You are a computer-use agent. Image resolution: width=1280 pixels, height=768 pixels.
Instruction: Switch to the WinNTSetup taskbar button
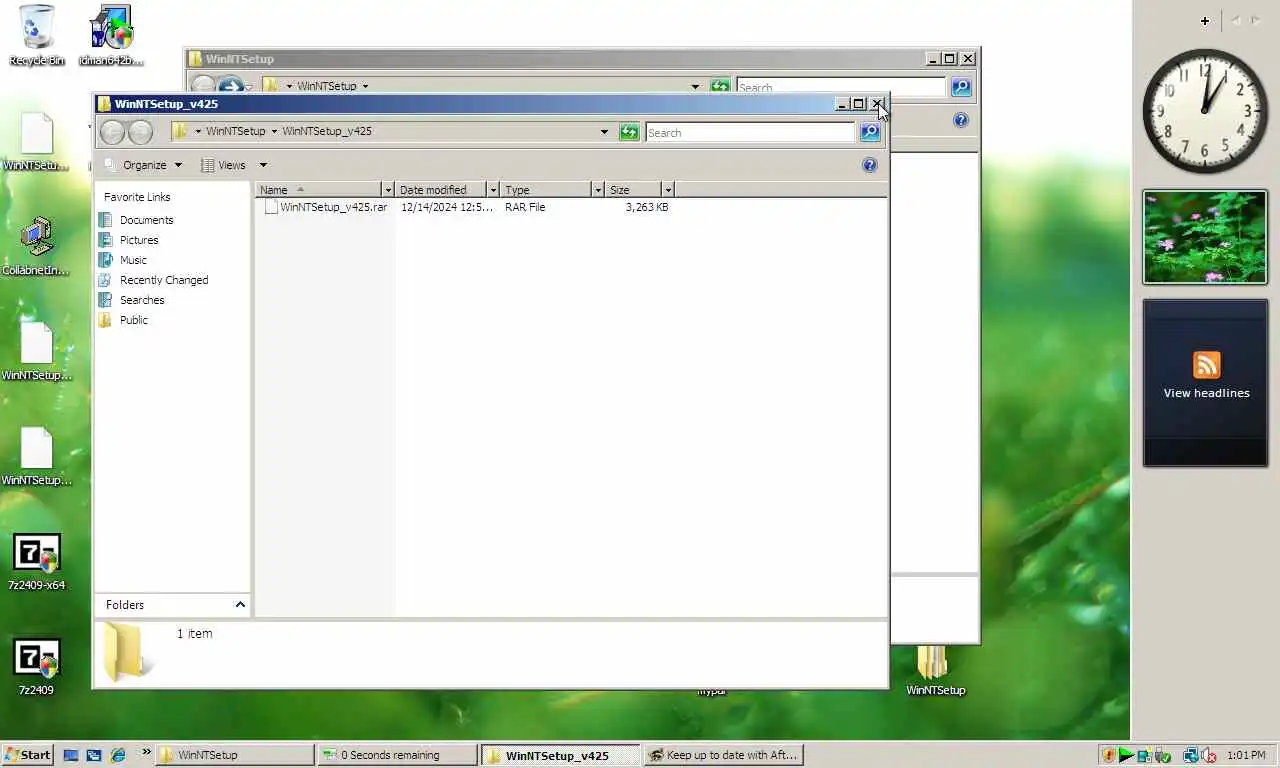coord(235,755)
